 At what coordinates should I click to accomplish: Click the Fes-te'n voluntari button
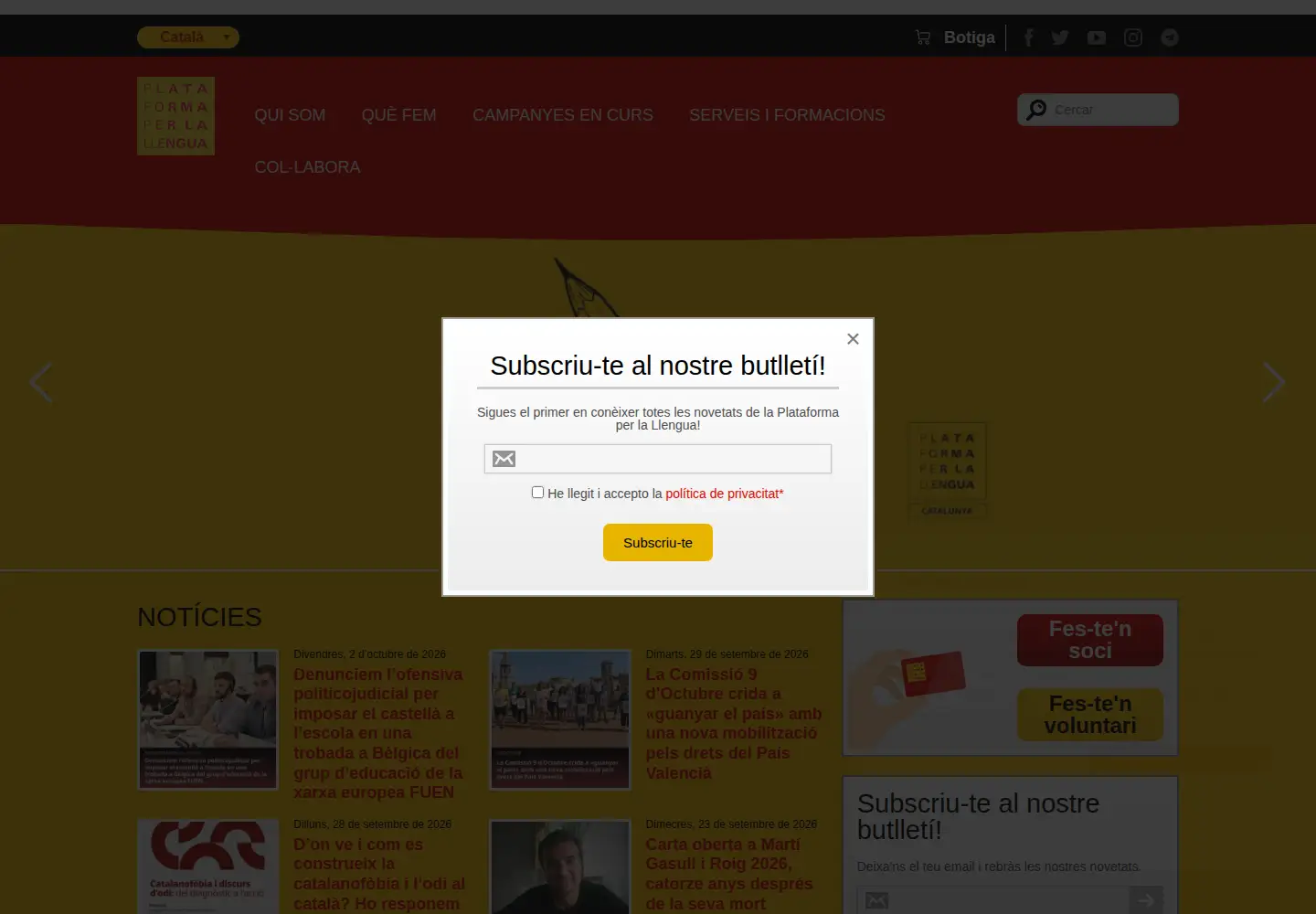(x=1090, y=715)
